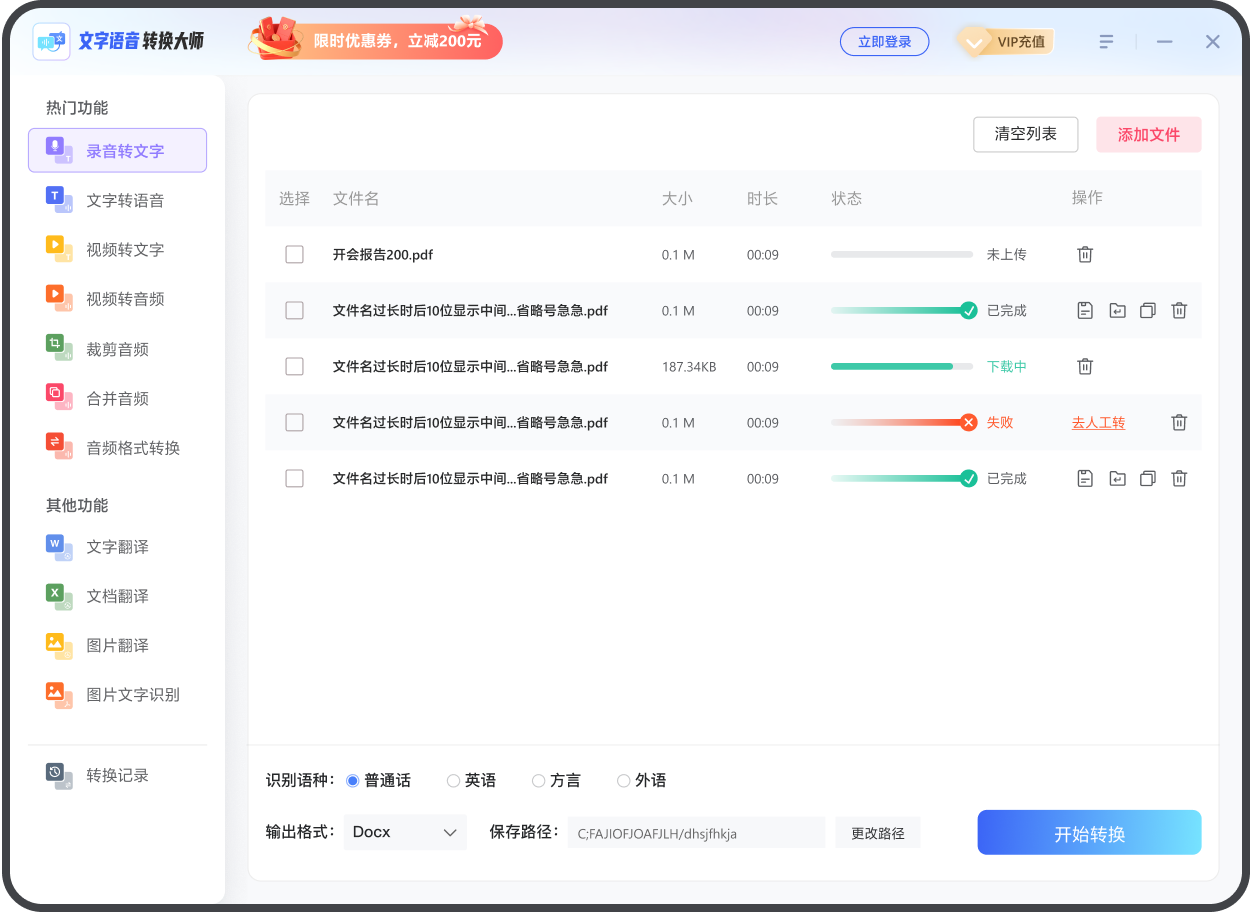Open 去人工转 link on the failed file
This screenshot has height=912, width=1252.
coord(1097,422)
